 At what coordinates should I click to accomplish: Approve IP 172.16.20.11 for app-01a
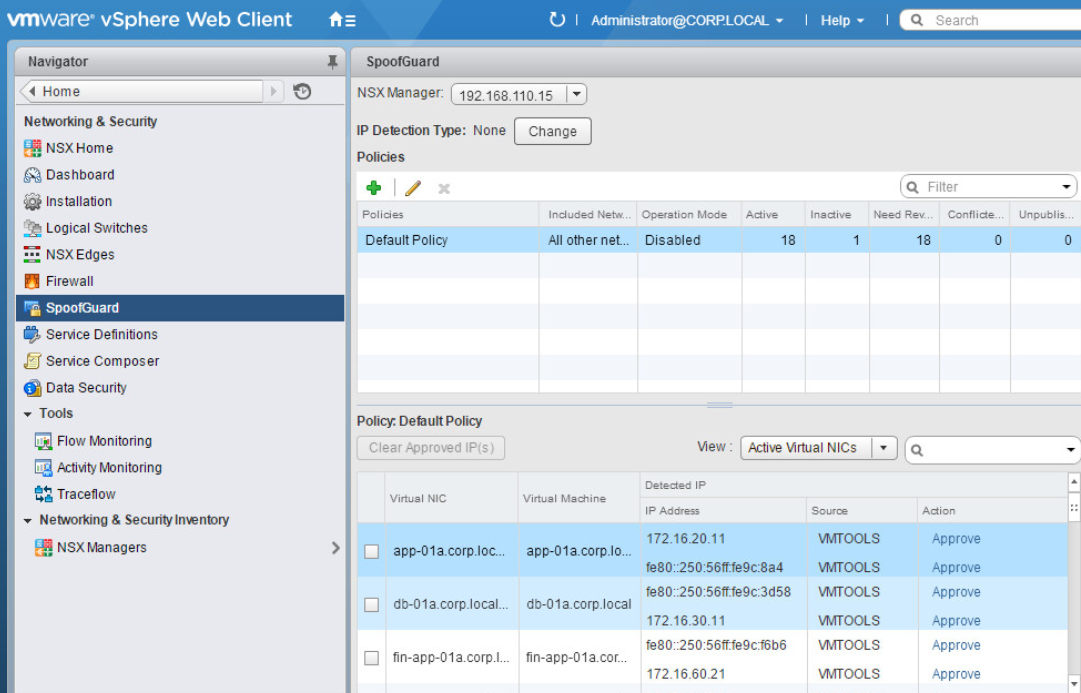click(956, 539)
